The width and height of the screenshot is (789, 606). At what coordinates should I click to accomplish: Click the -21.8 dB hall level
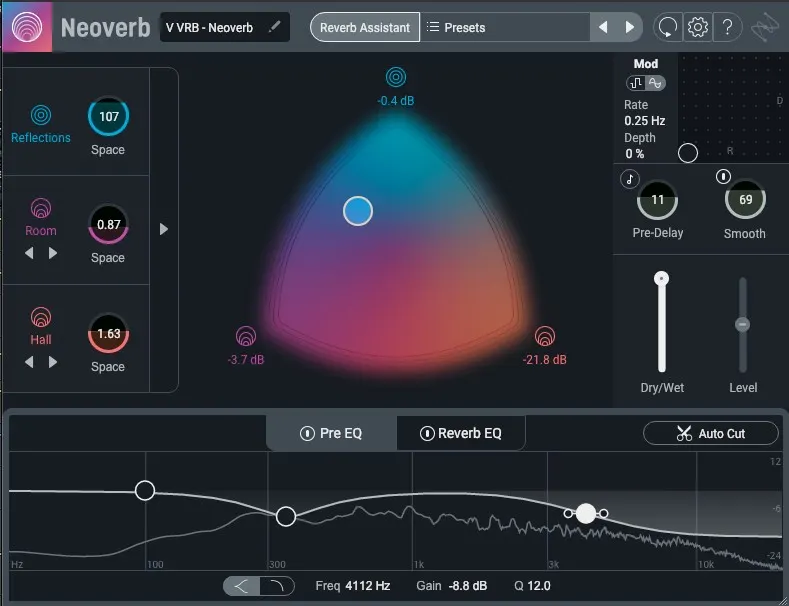pos(544,360)
